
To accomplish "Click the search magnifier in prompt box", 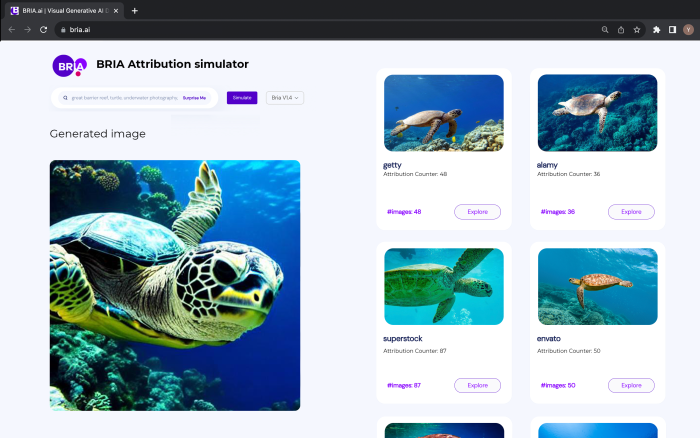I will (x=65, y=98).
